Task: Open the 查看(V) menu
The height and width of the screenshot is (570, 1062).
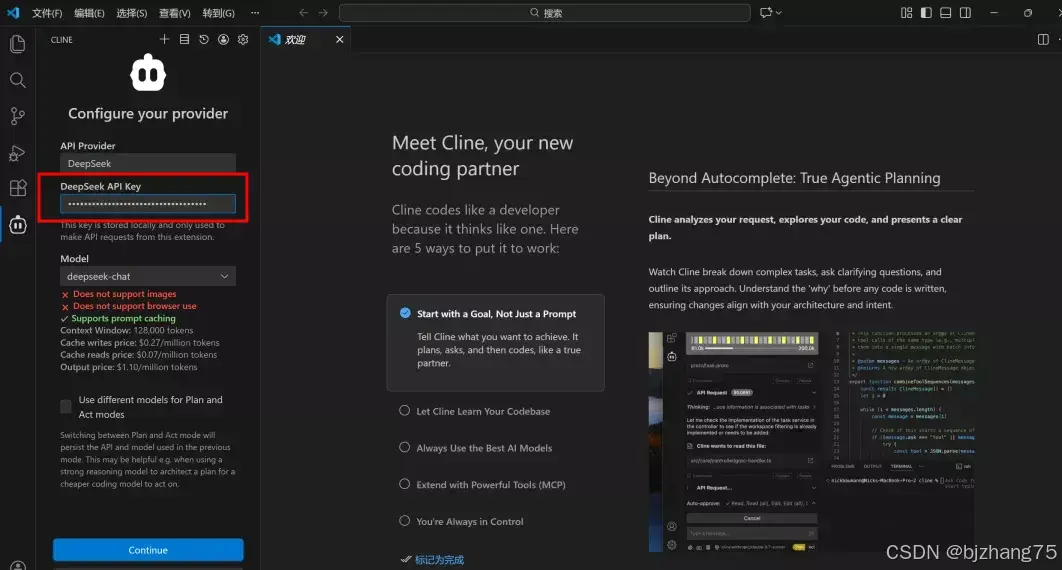Action: coord(175,13)
